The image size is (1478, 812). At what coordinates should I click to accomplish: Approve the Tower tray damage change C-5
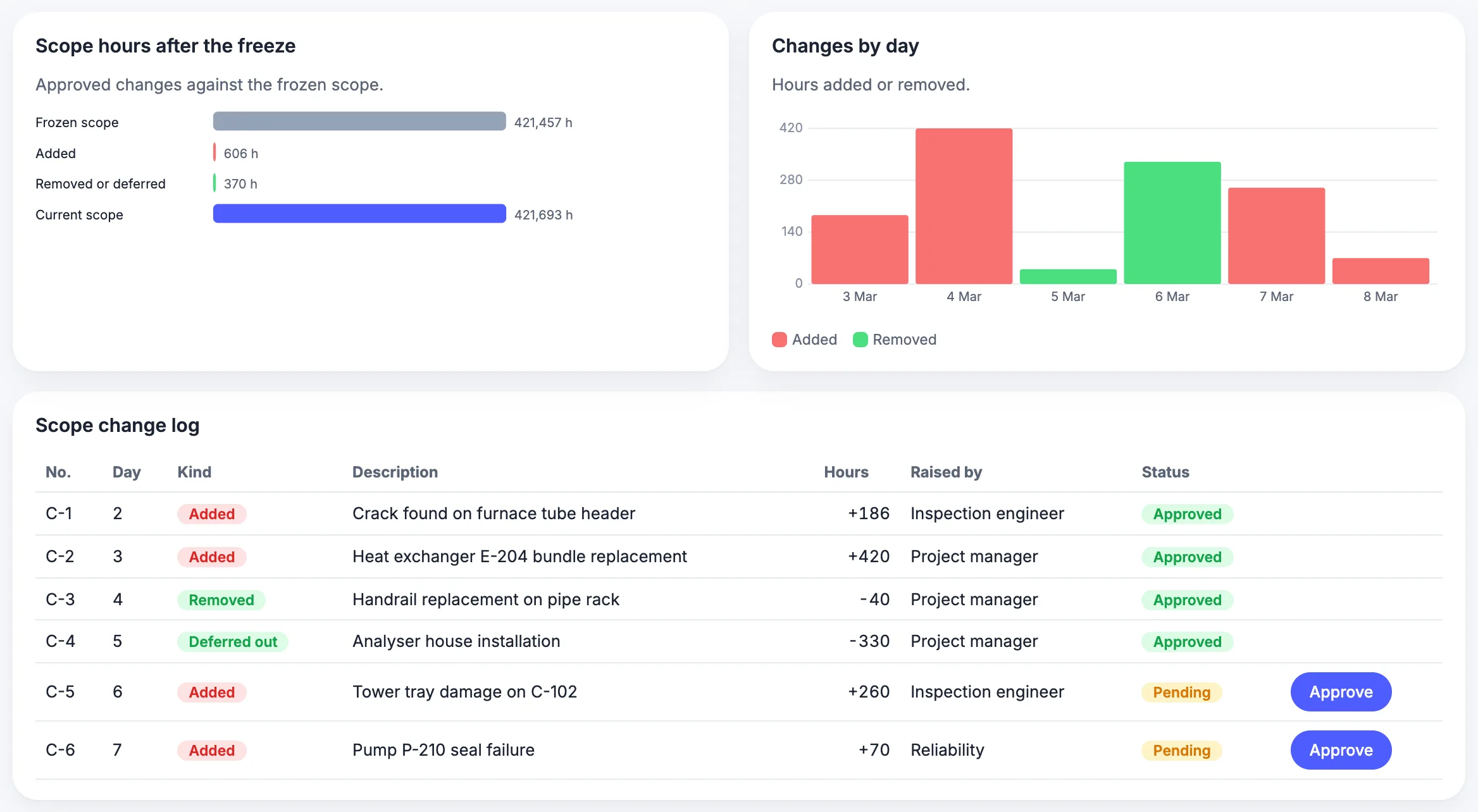(x=1341, y=692)
